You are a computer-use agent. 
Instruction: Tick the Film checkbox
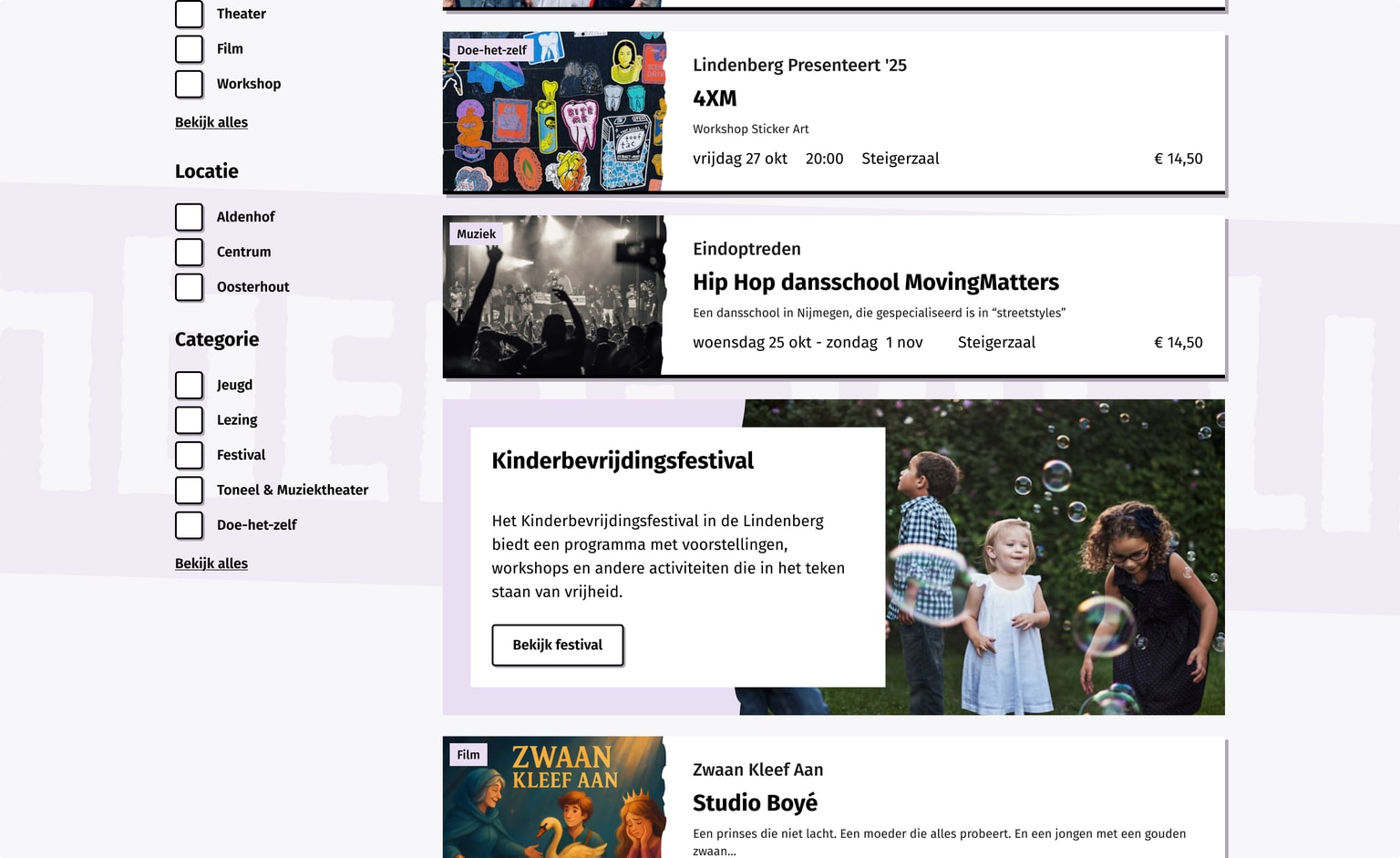[x=189, y=49]
